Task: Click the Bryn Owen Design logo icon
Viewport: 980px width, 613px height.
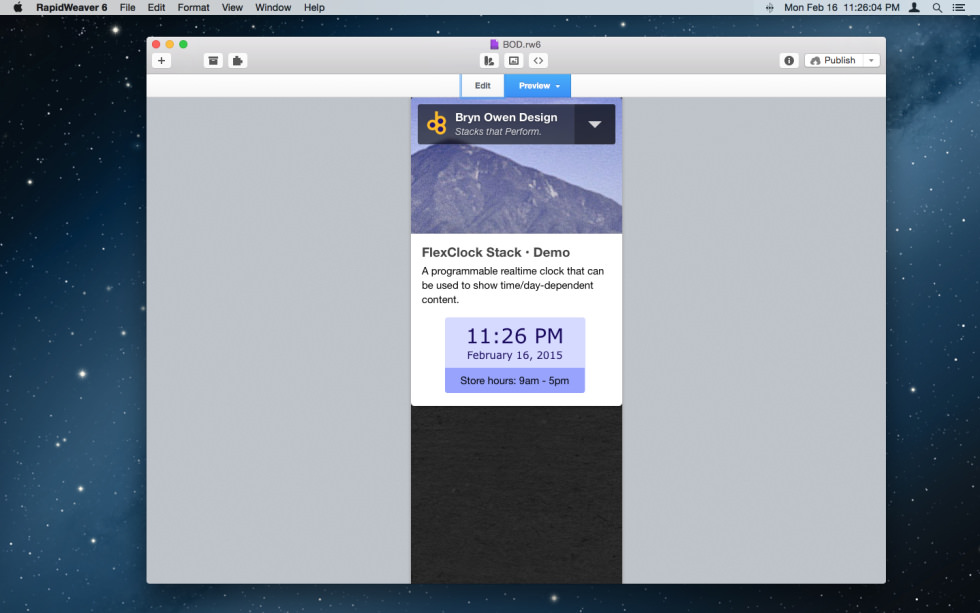Action: coord(436,124)
